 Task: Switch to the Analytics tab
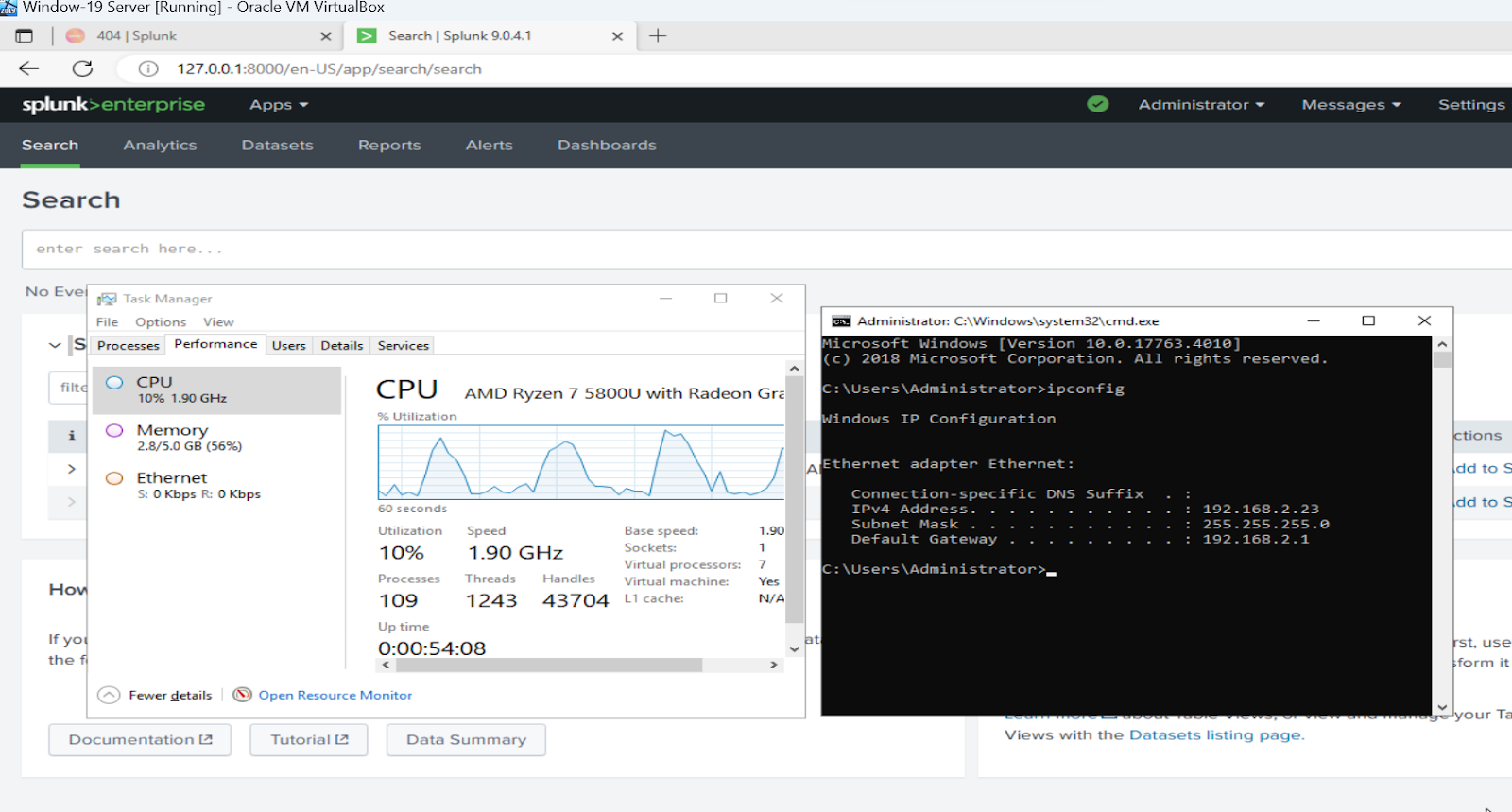click(x=160, y=145)
